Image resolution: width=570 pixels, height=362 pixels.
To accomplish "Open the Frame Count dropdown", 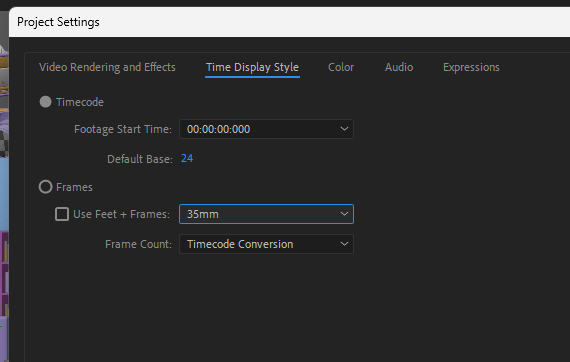I will click(x=266, y=244).
